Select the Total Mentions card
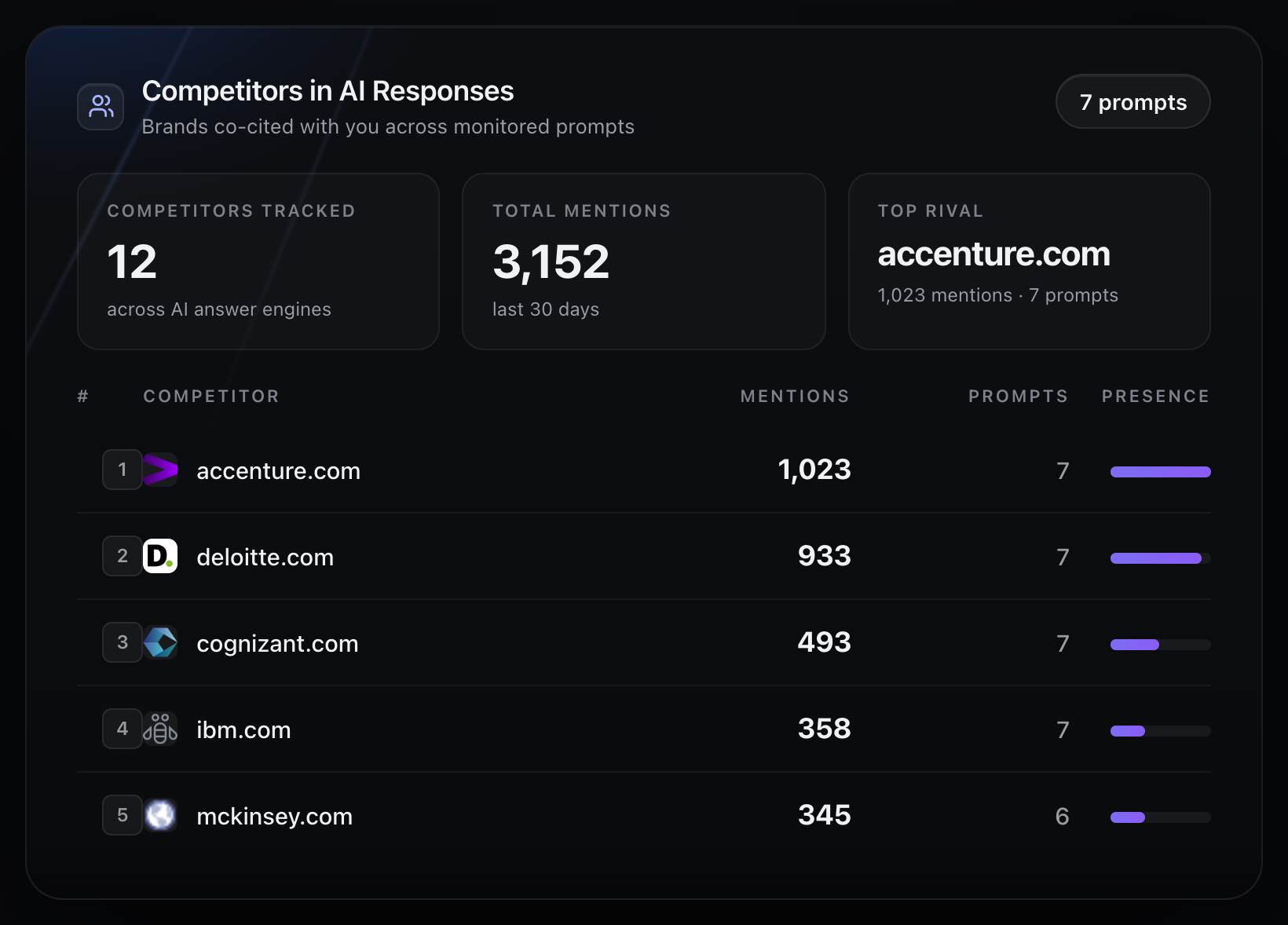The width and height of the screenshot is (1288, 925). (x=644, y=261)
